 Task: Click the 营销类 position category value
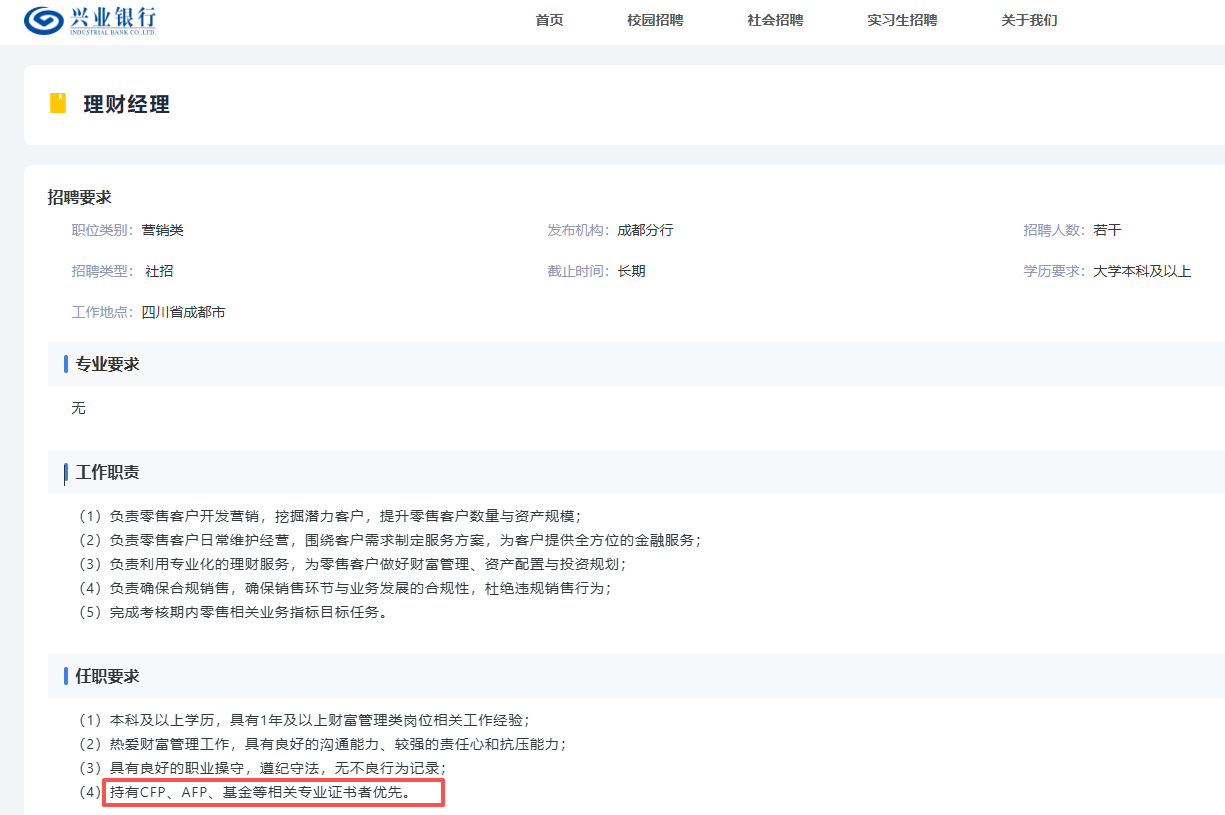pyautogui.click(x=163, y=230)
